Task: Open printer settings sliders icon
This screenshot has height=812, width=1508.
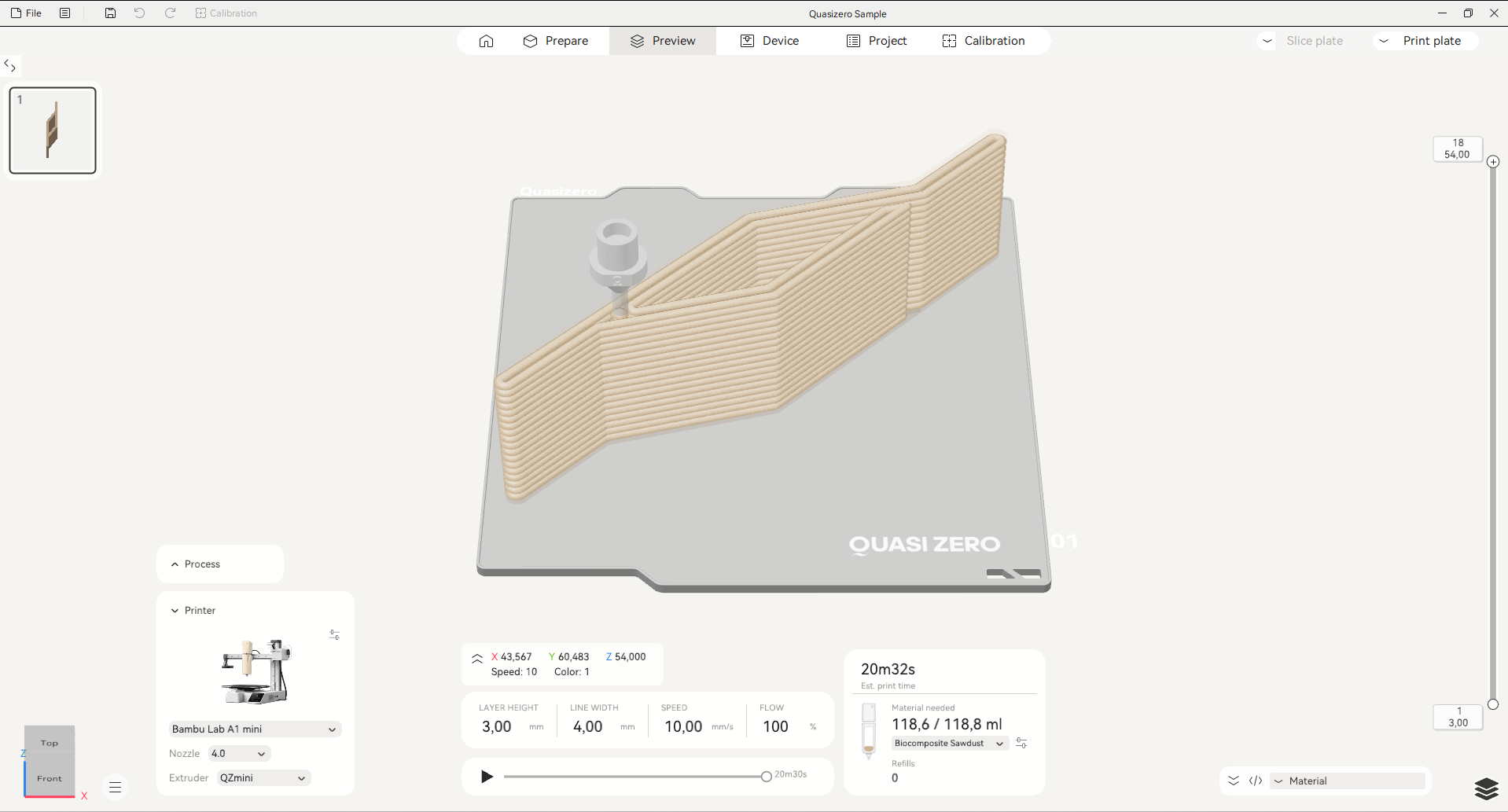Action: [334, 635]
